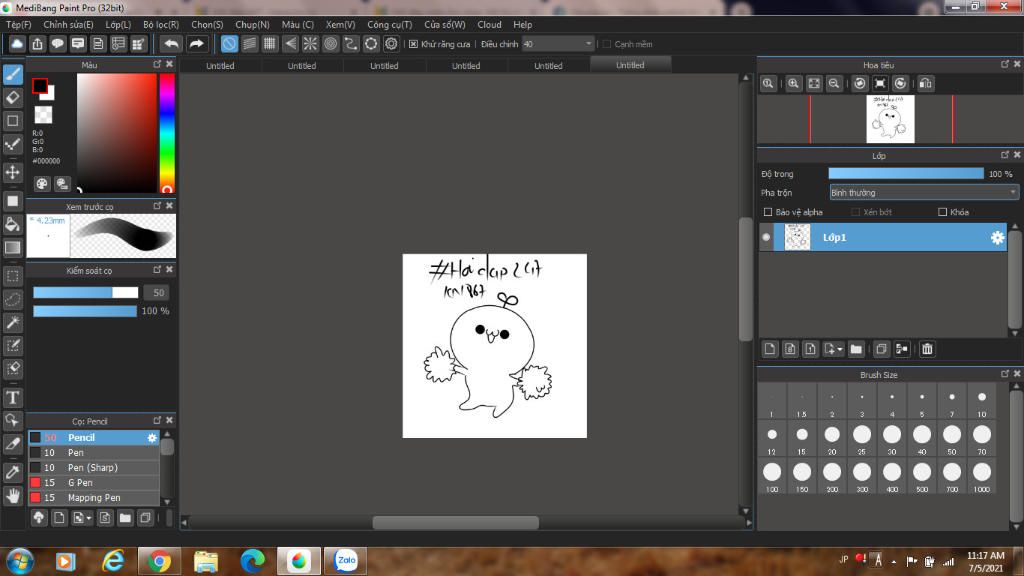Open Zalo from the Windows taskbar
1024x576 pixels.
[x=345, y=560]
